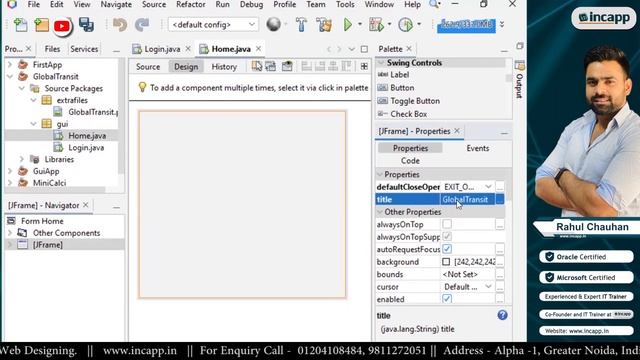The width and height of the screenshot is (640, 360).
Task: Click the first alignment icon in designer toolbar
Action: pos(307,66)
